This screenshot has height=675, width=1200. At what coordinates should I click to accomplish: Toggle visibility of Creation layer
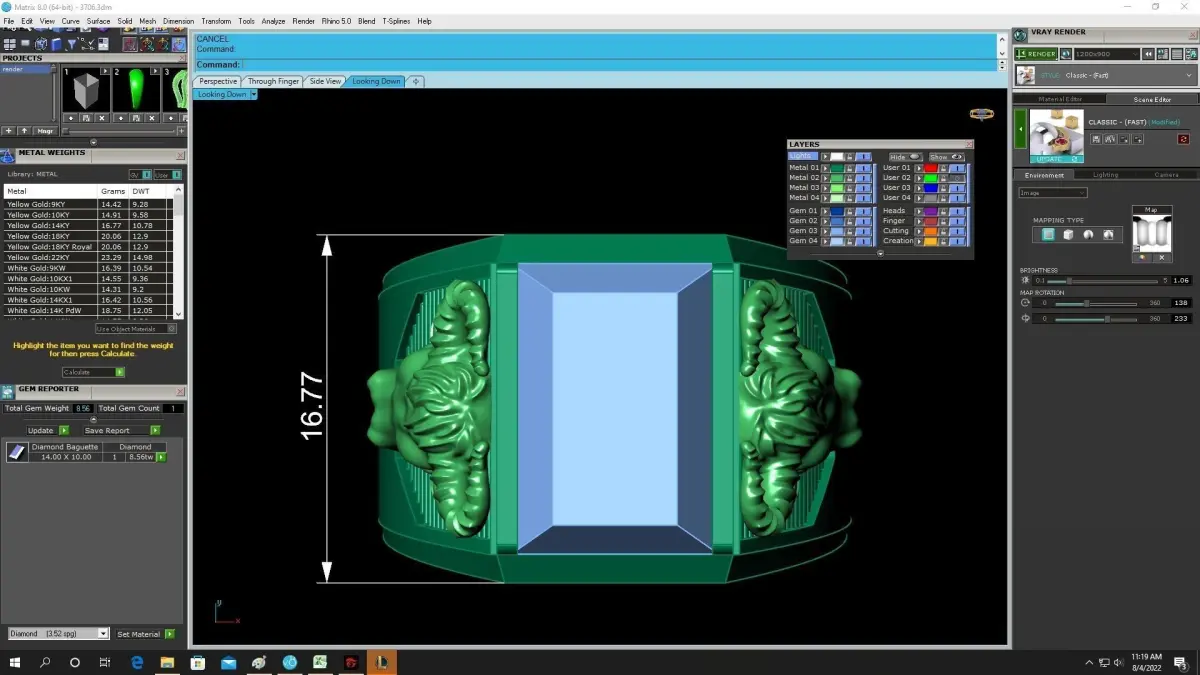957,241
